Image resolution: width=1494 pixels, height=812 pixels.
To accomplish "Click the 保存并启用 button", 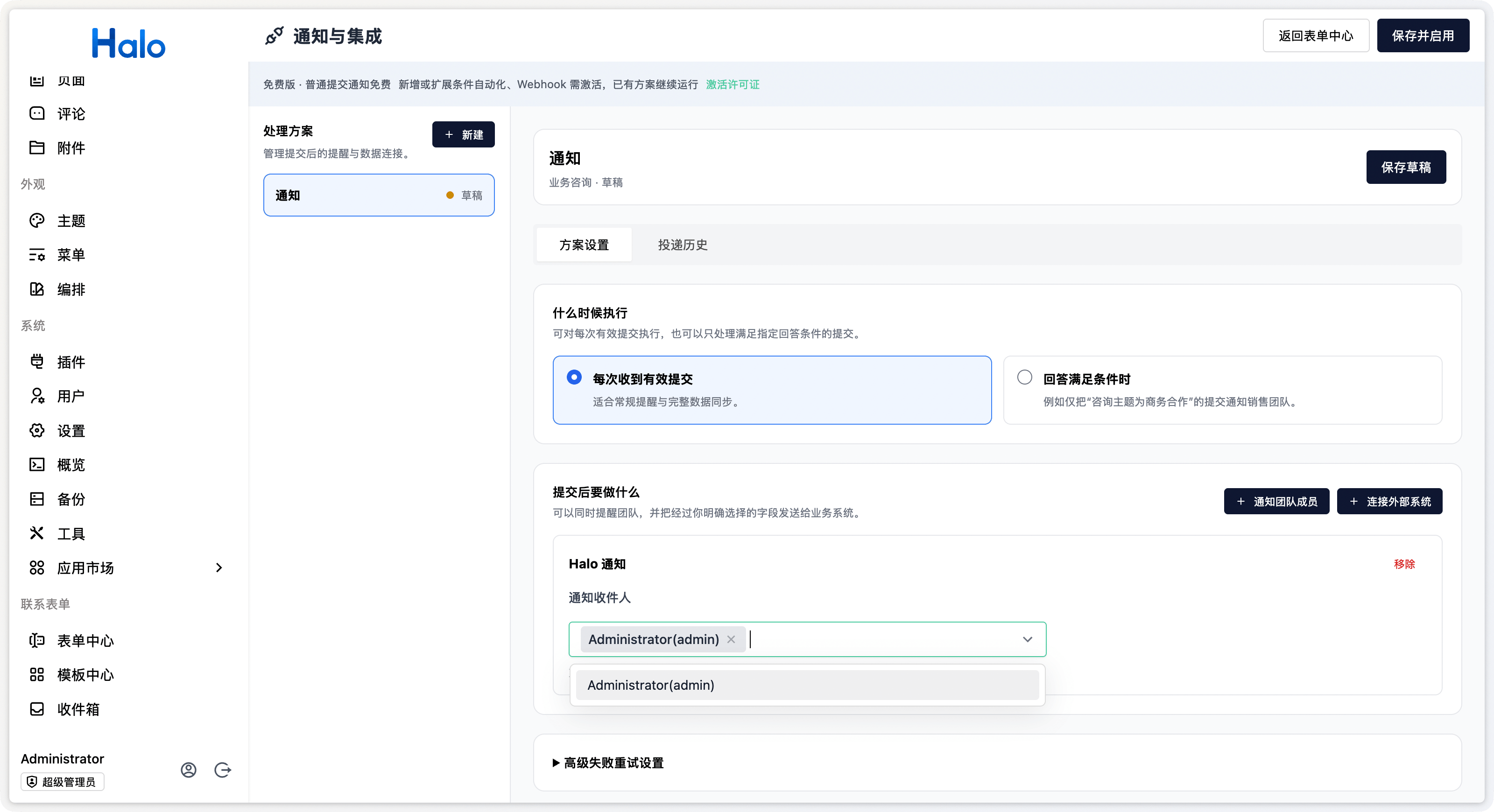I will (1423, 35).
